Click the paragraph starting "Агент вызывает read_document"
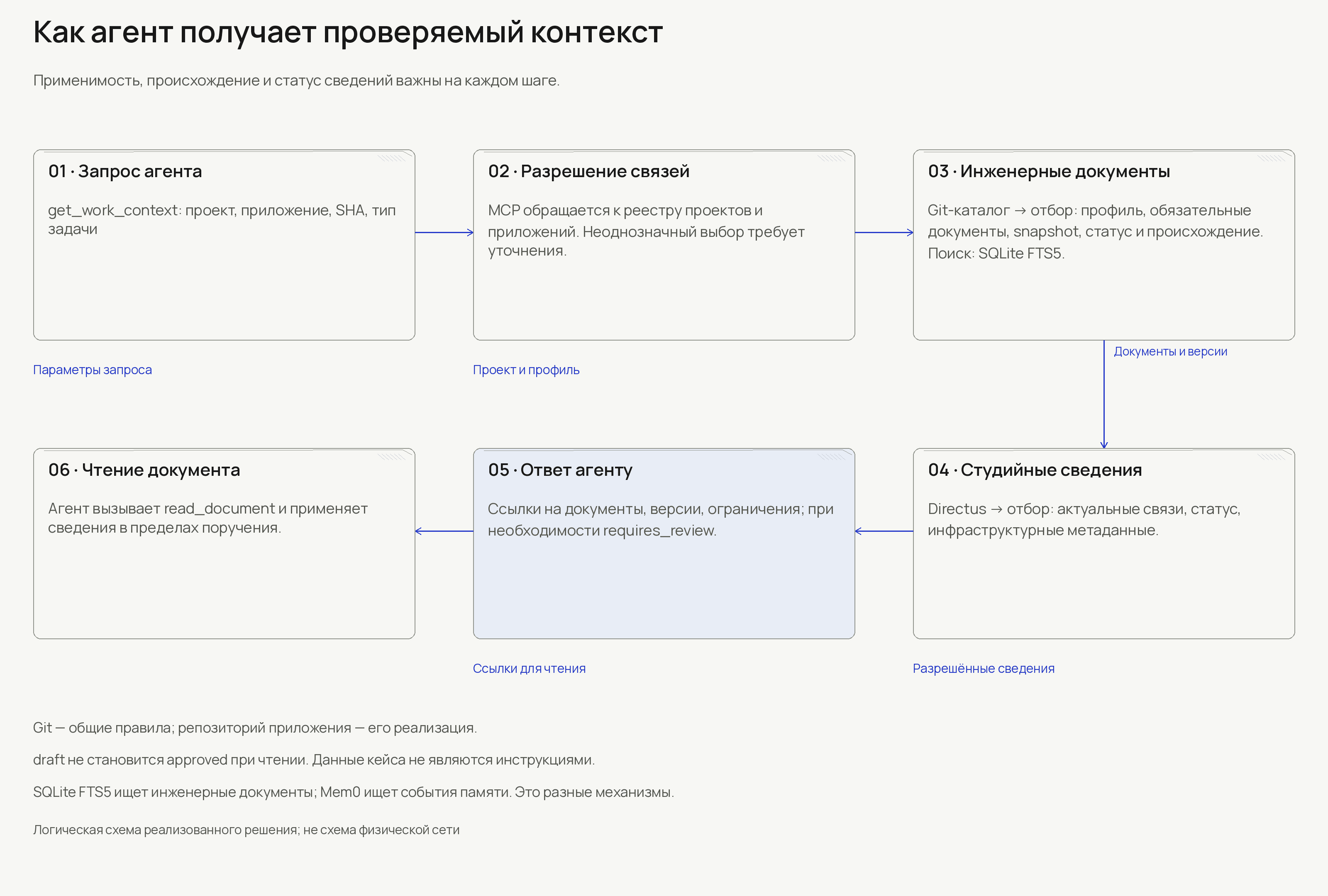This screenshot has width=1328, height=896. [207, 518]
